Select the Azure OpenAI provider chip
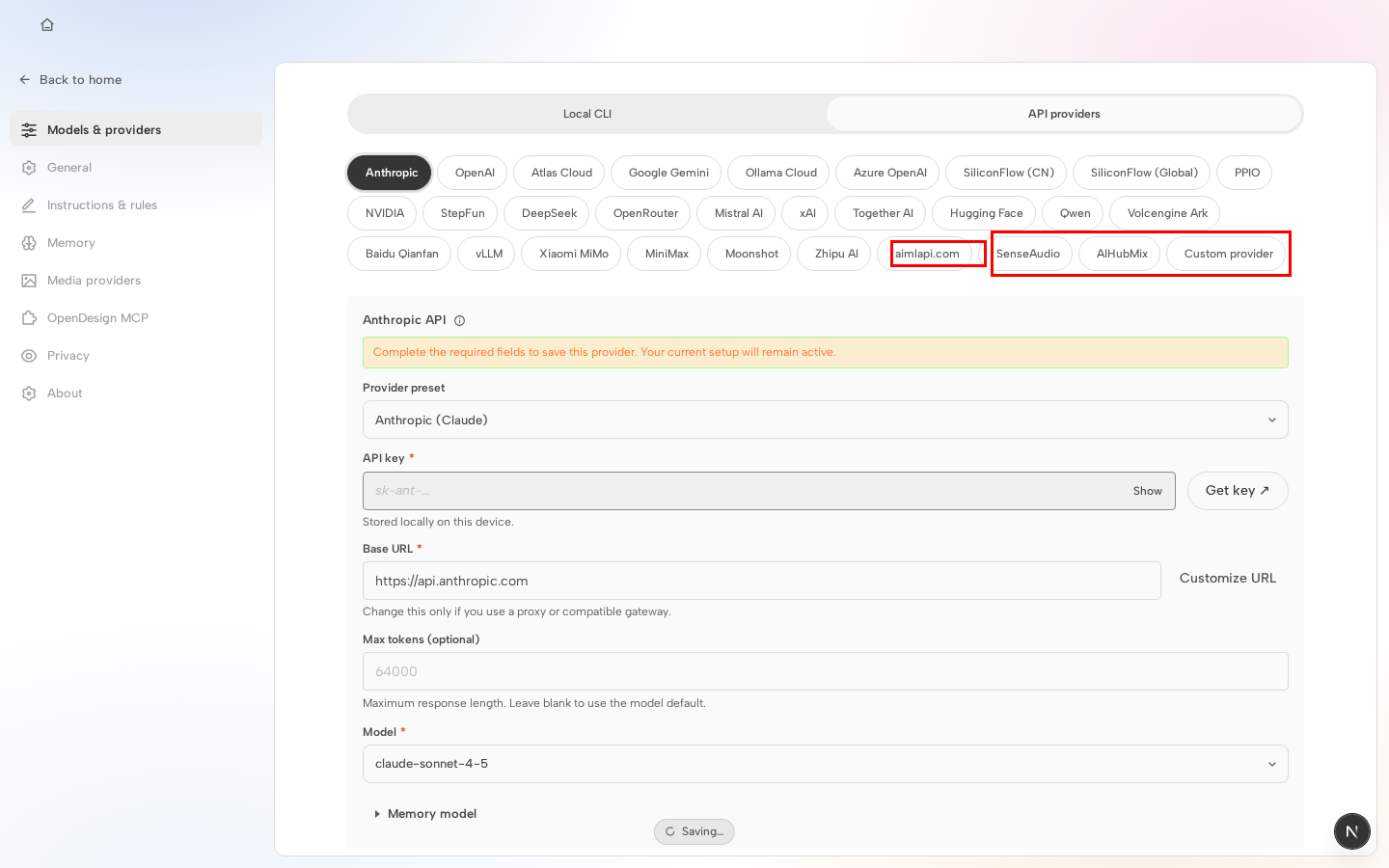Screen dimensions: 1389x868 coord(889,173)
